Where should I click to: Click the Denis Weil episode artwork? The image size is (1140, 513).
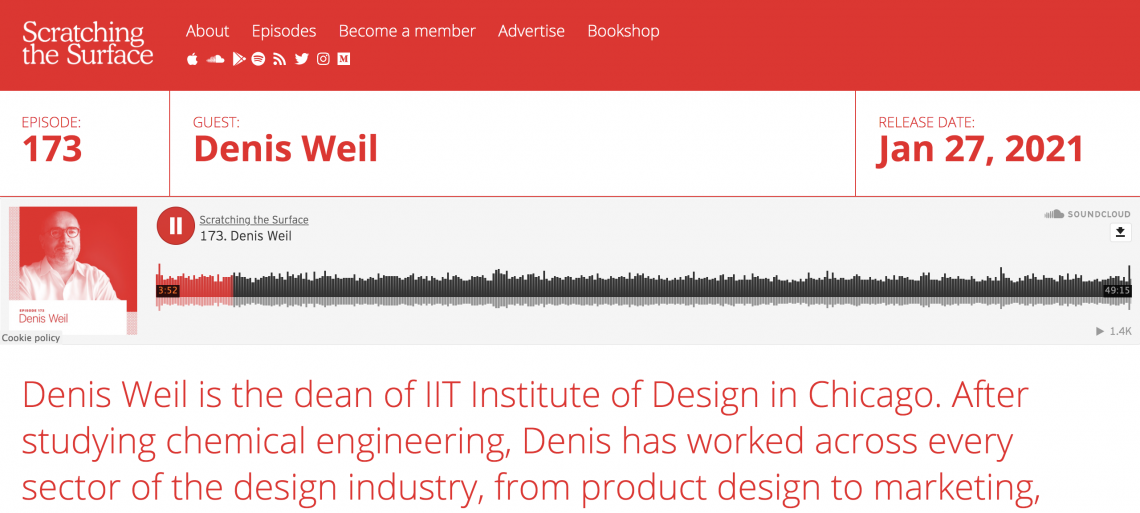pos(73,270)
